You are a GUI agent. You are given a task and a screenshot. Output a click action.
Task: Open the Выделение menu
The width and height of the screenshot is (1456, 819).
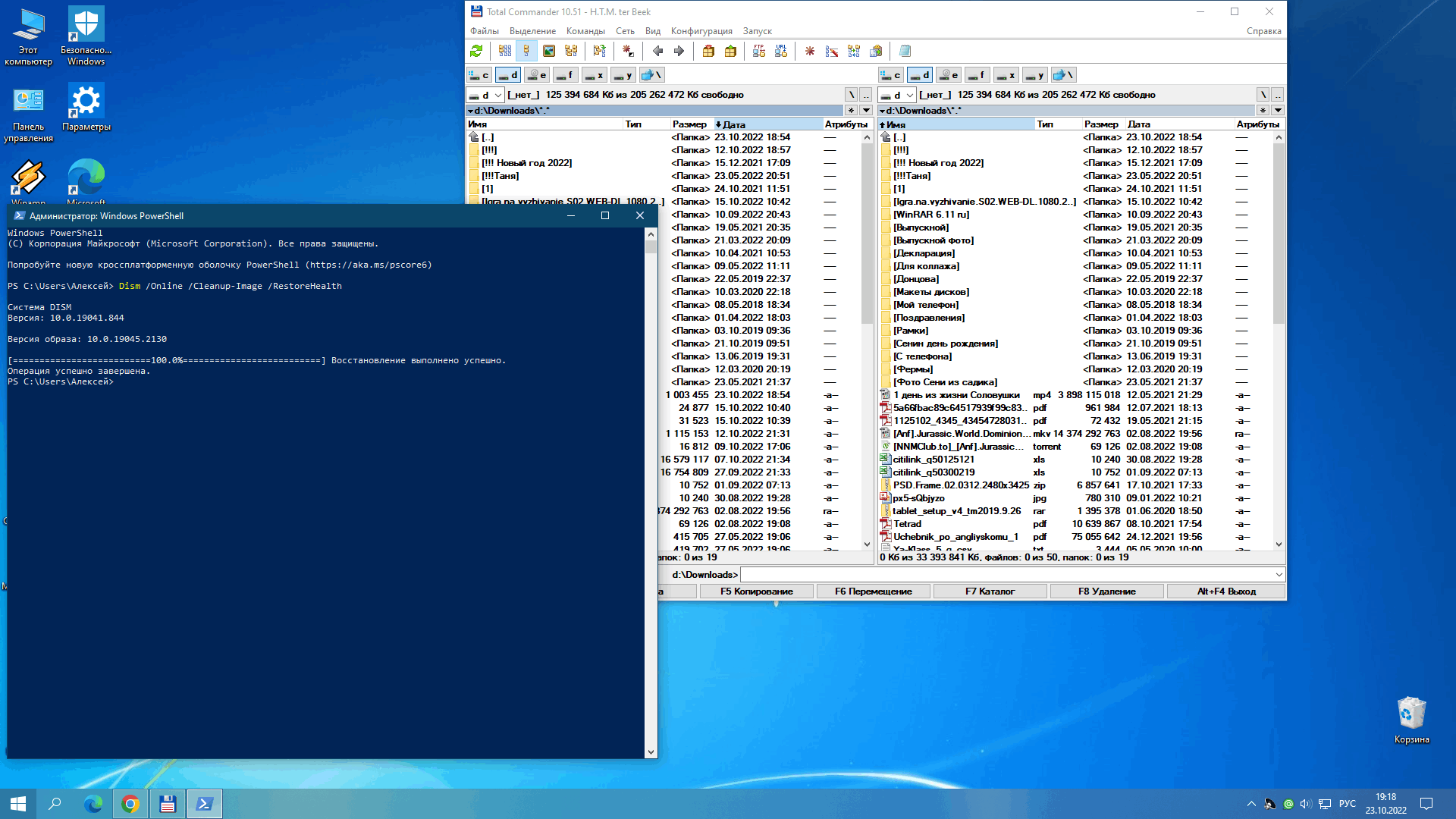tap(532, 31)
